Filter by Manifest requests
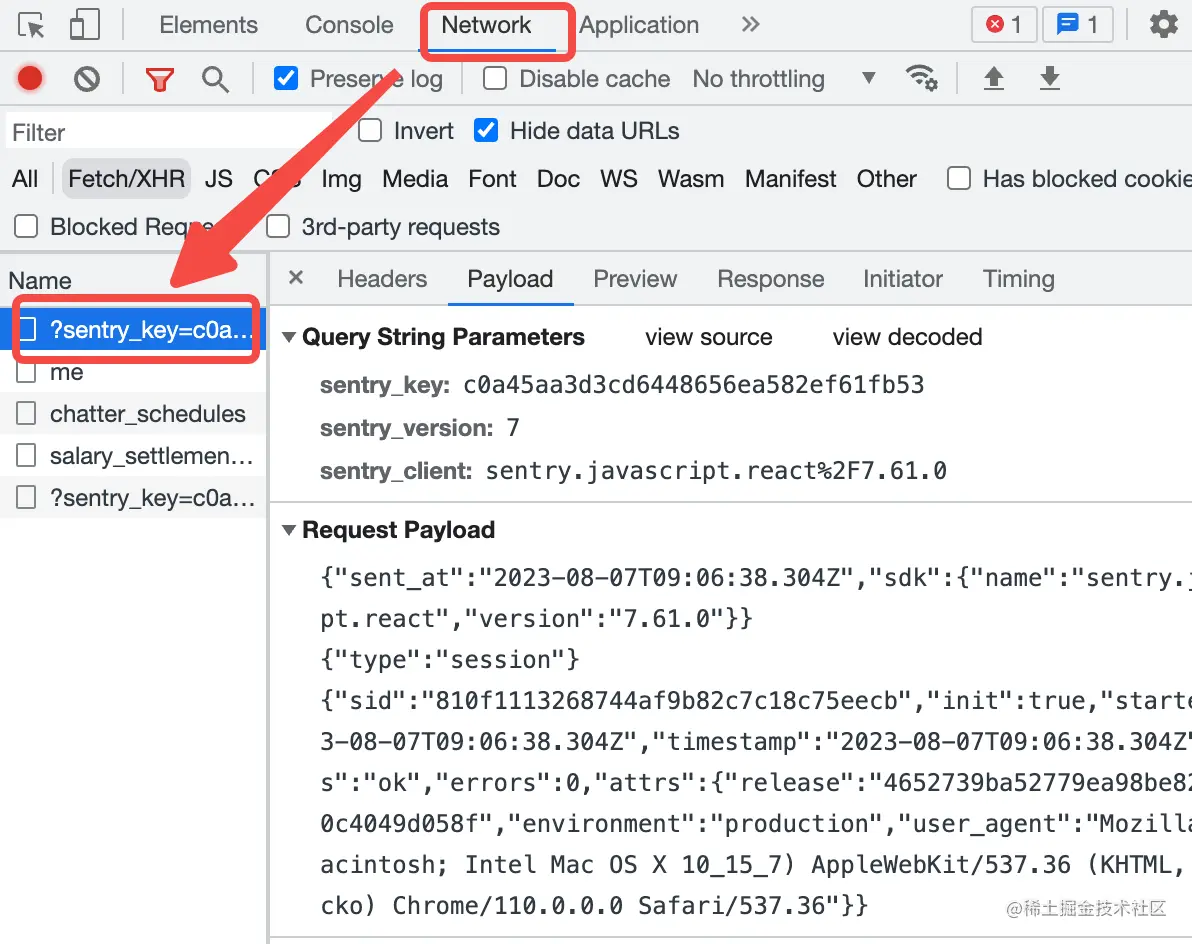This screenshot has width=1192, height=944. pyautogui.click(x=790, y=179)
